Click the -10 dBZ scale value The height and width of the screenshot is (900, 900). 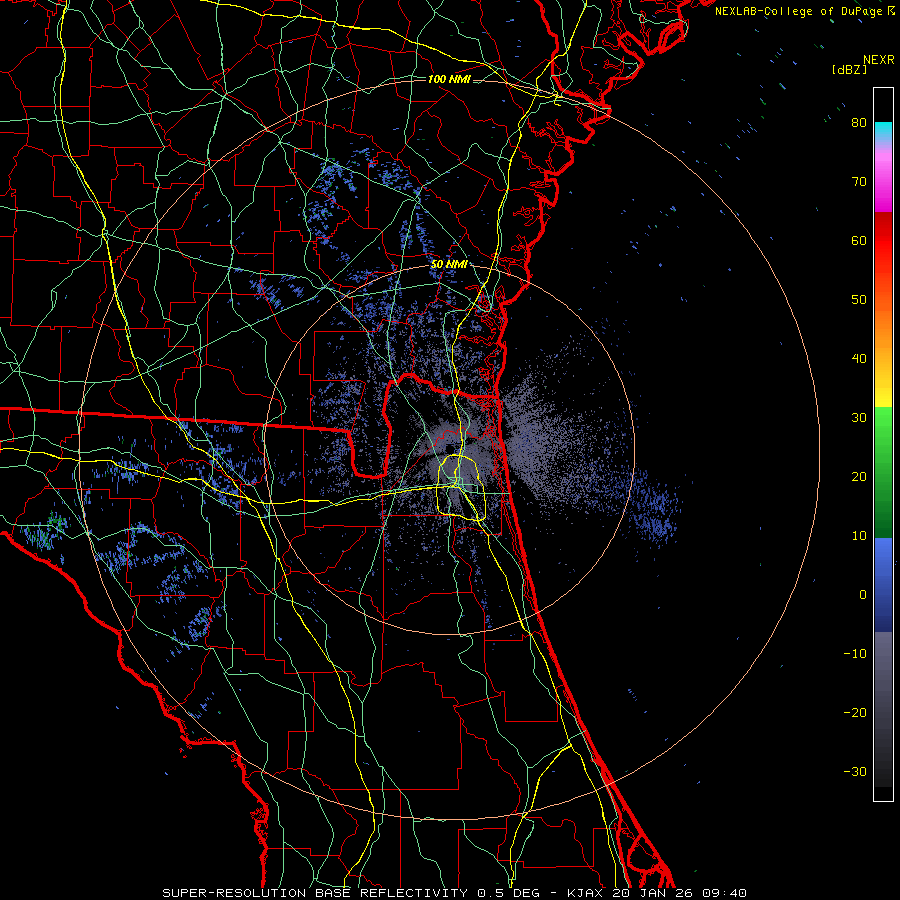855,654
